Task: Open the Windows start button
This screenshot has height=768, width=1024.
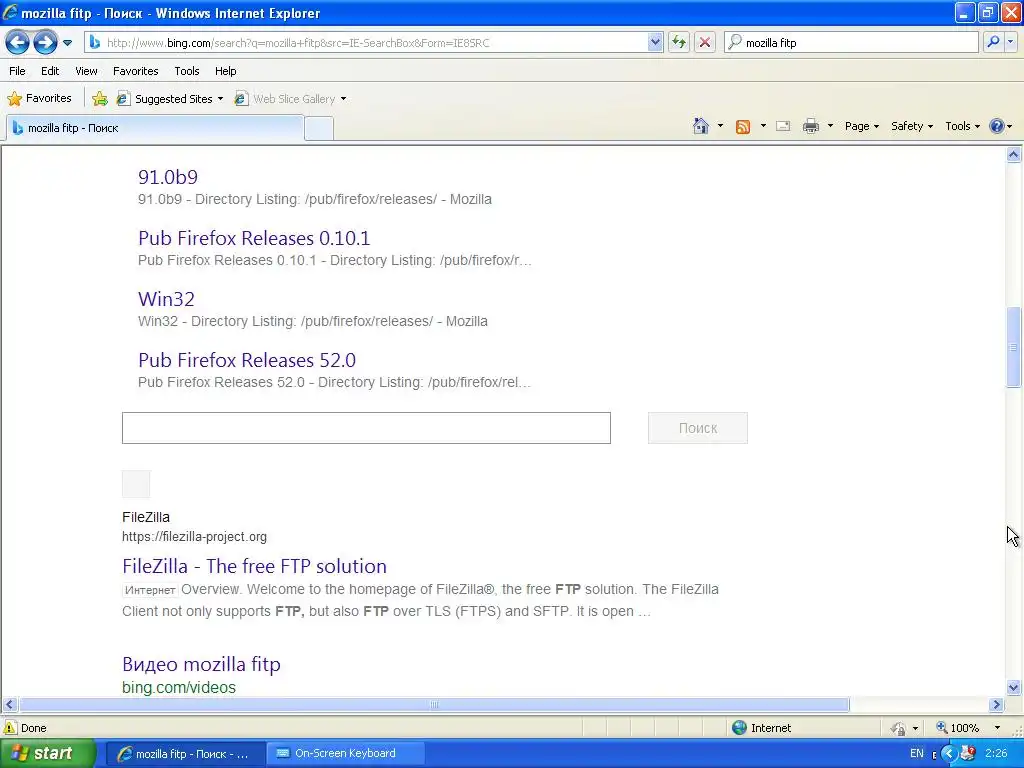Action: (47, 753)
